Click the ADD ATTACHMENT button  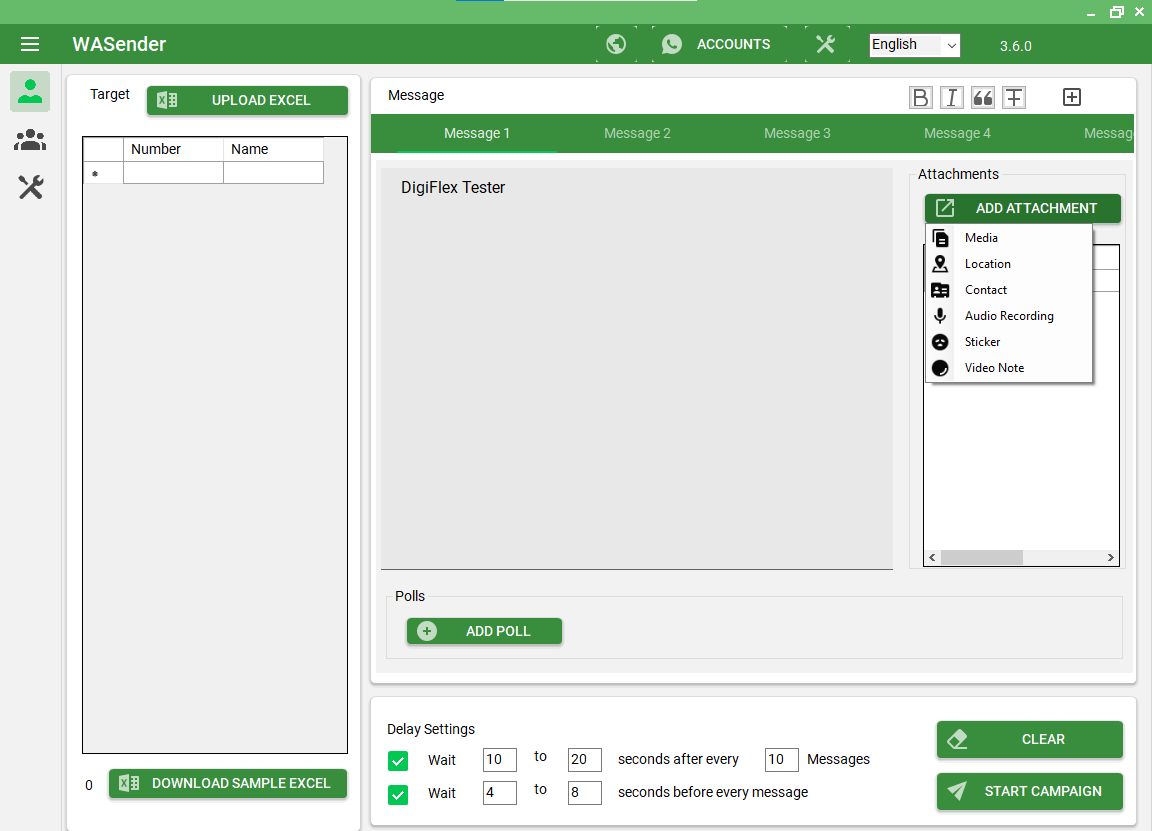point(1023,208)
